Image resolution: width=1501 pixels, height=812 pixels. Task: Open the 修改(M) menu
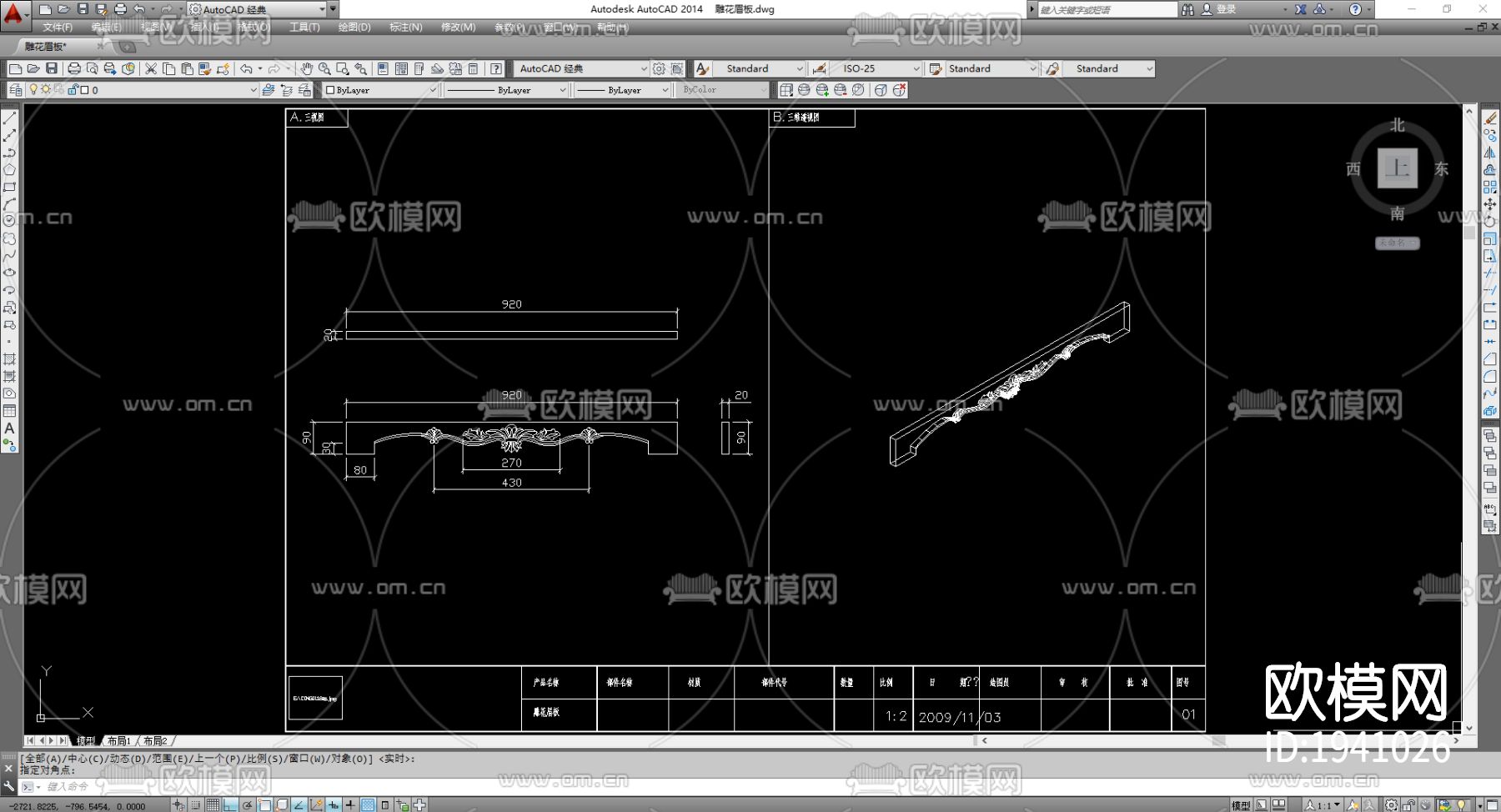[458, 28]
